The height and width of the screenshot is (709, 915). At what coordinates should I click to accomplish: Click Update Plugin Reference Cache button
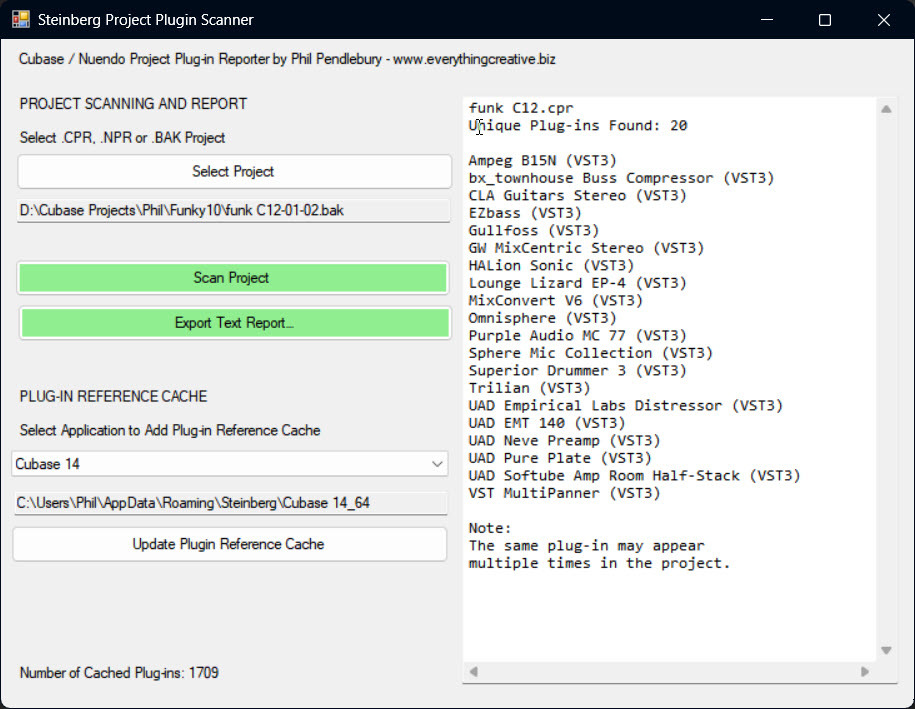click(x=229, y=544)
